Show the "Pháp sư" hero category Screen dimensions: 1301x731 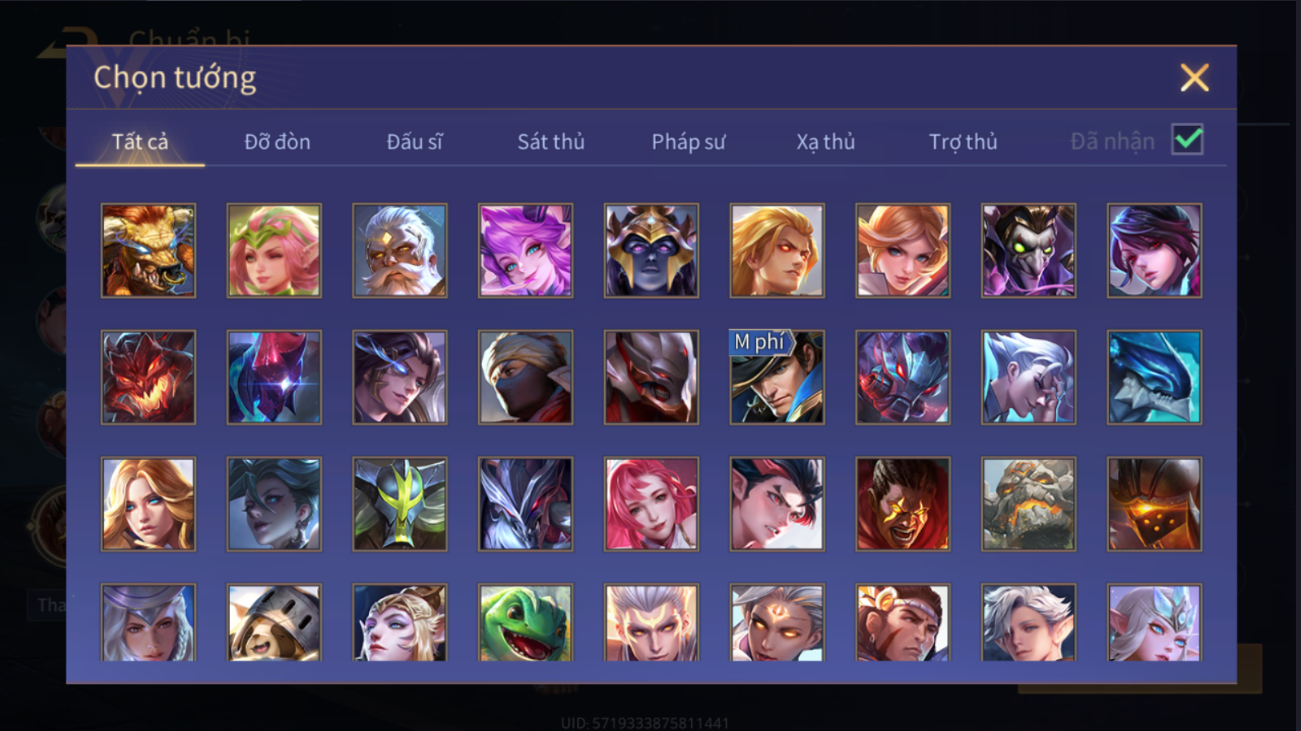pos(688,142)
